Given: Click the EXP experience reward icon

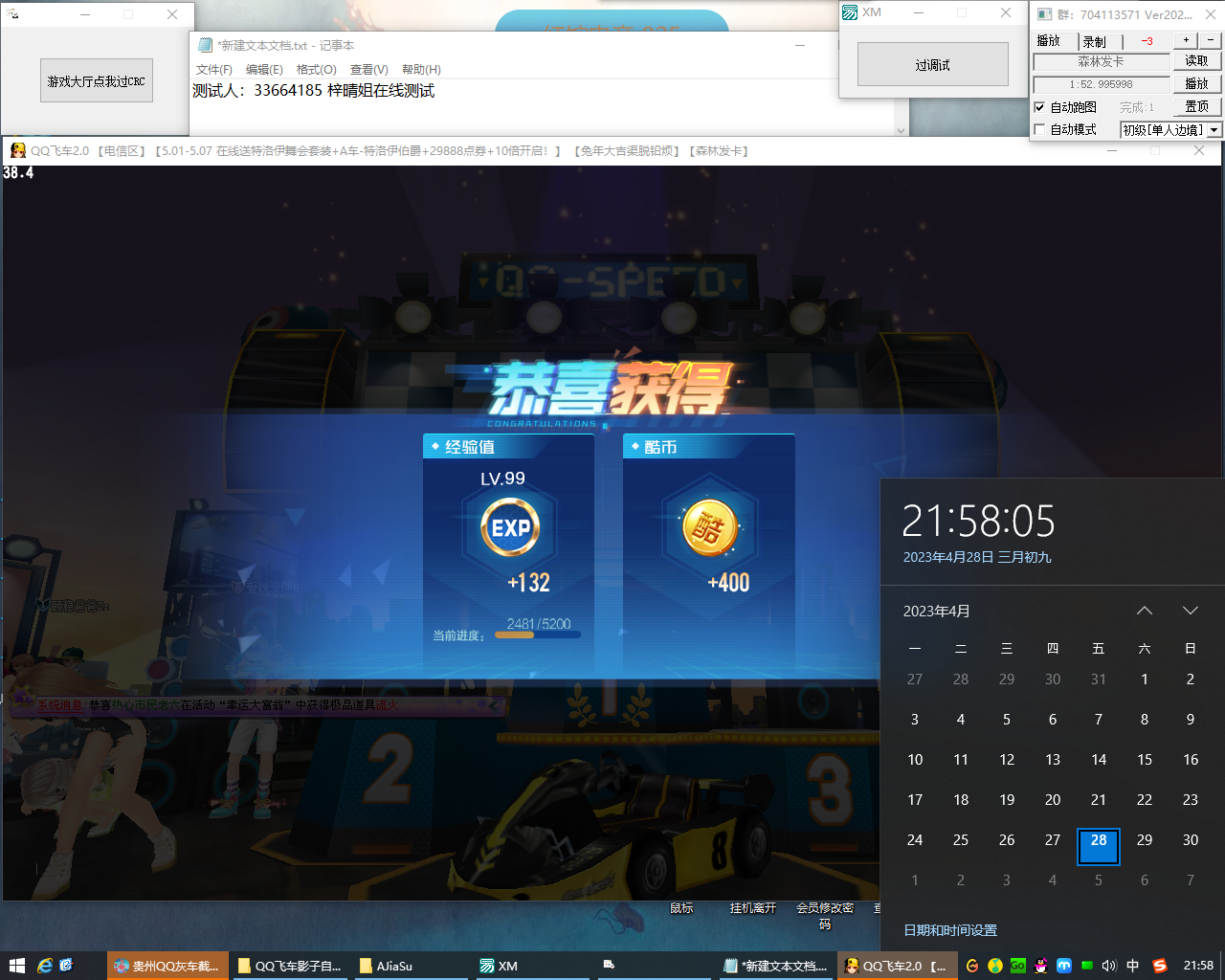Looking at the screenshot, I should click(x=510, y=527).
